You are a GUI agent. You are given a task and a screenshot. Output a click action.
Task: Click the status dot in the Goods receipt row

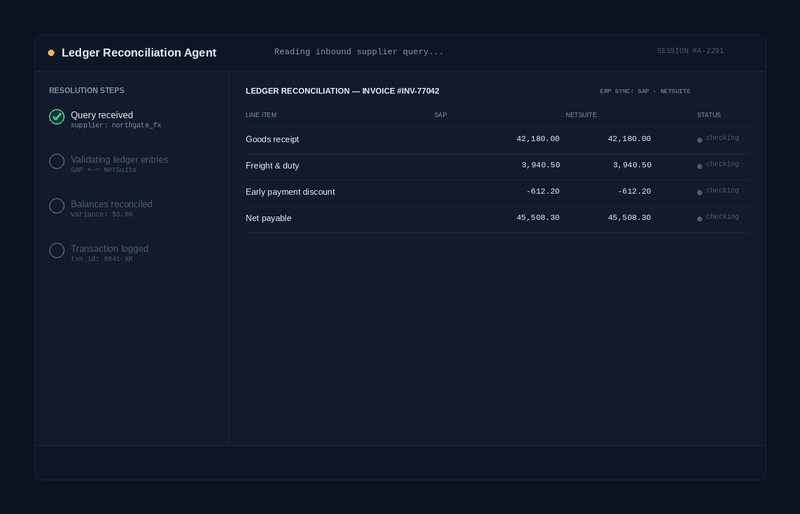point(699,140)
